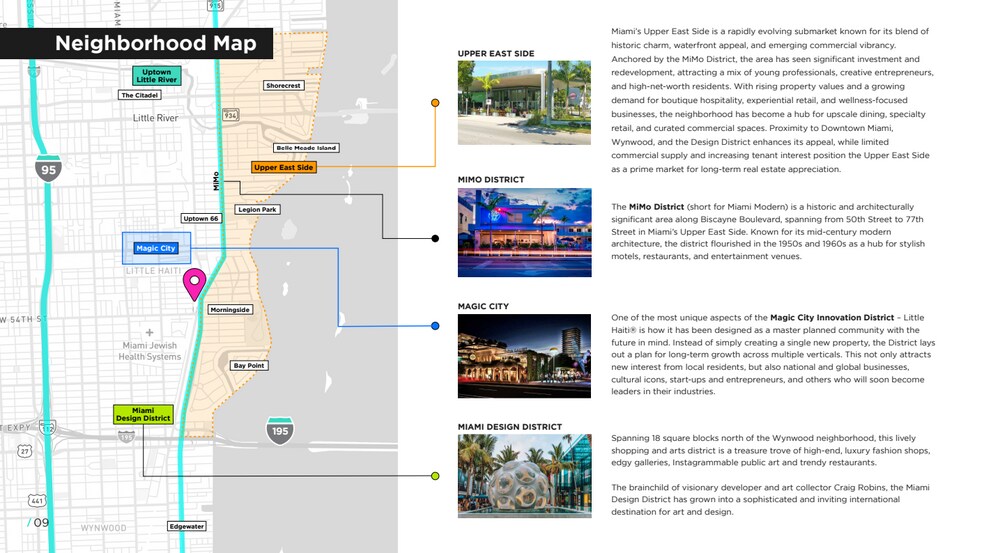The image size is (984, 553).
Task: Click The Citadel label
Action: [140, 95]
